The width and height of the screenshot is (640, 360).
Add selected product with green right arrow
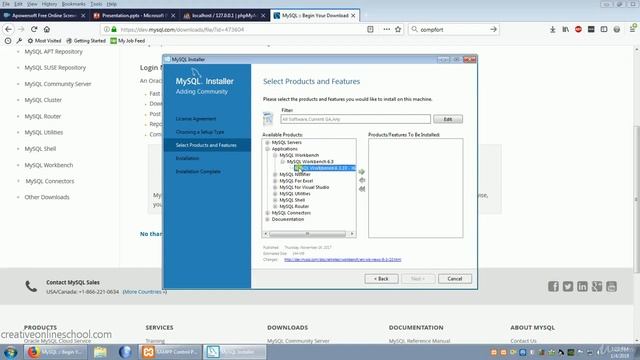point(362,172)
